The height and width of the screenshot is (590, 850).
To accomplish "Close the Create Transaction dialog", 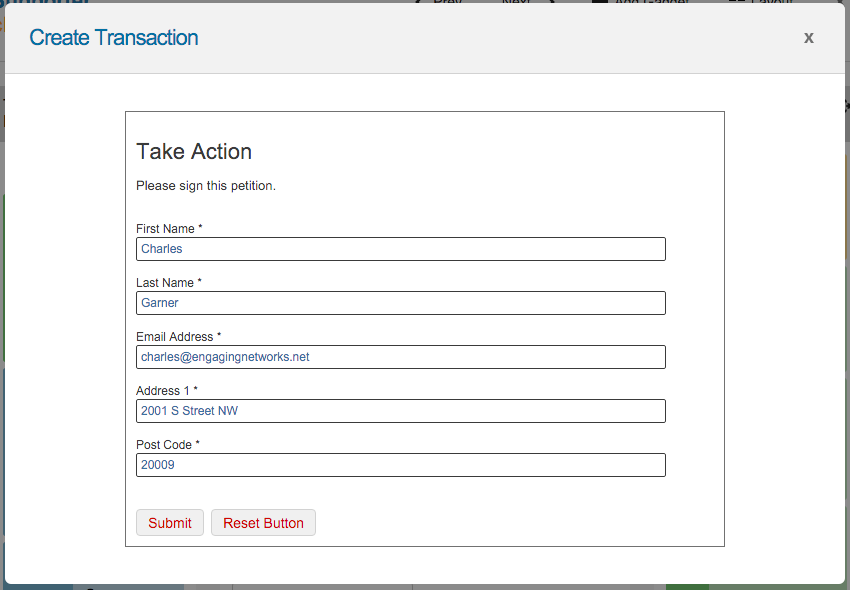I will pyautogui.click(x=809, y=38).
